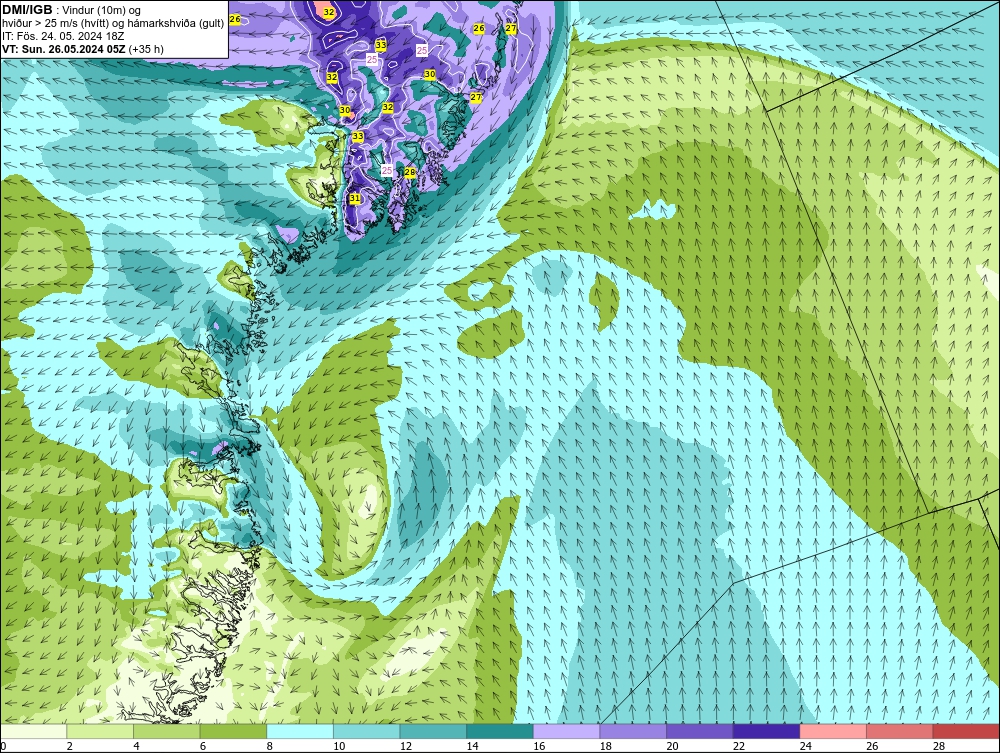
Task: Click the color scale tick label '24'
Action: (x=805, y=746)
